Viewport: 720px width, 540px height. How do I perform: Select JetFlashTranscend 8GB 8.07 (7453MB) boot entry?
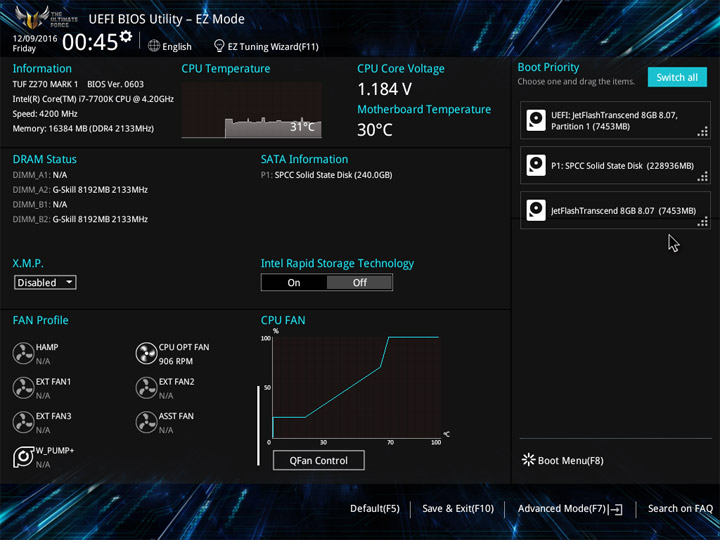coord(615,210)
